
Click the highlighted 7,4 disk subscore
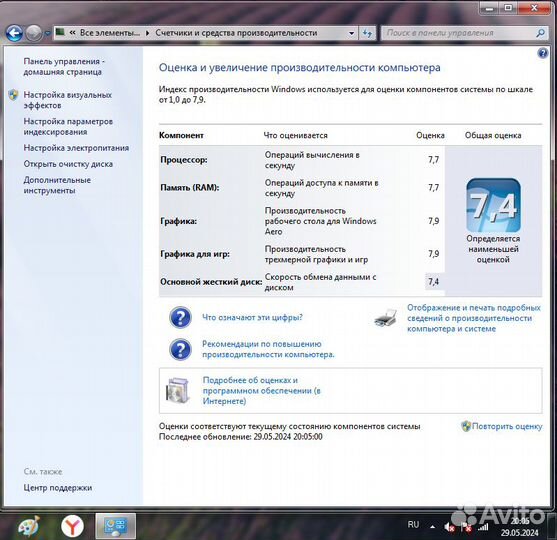434,282
